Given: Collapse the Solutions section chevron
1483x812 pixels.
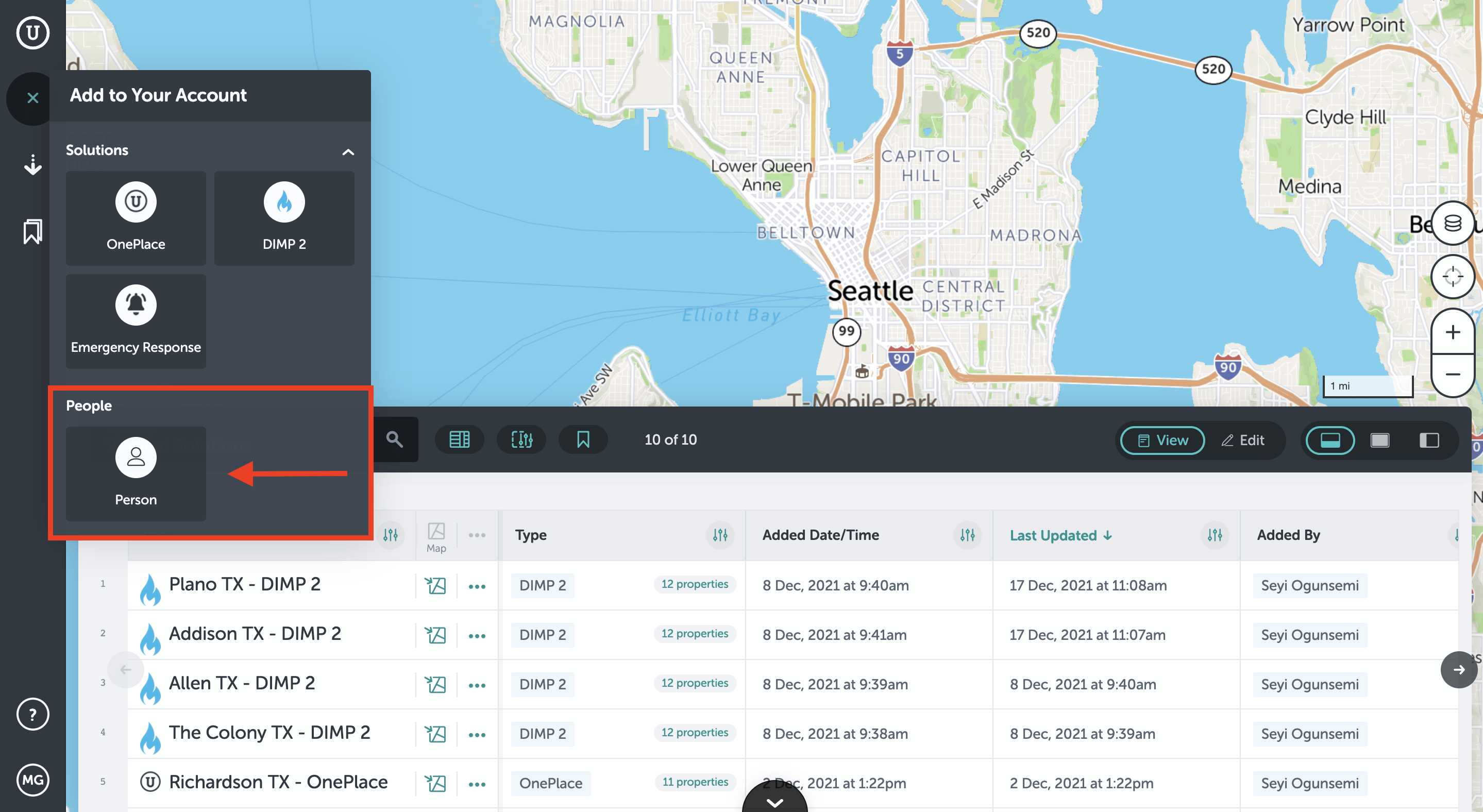Looking at the screenshot, I should tap(348, 152).
